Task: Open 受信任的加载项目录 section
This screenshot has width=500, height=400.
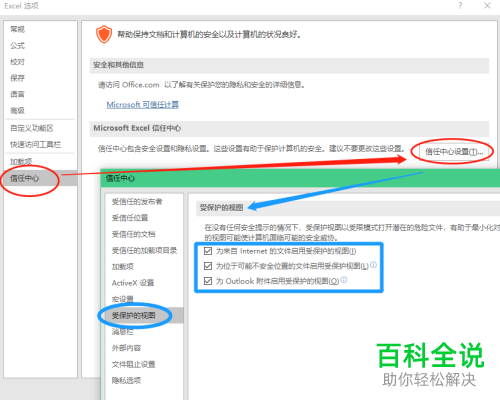Action: point(144,251)
